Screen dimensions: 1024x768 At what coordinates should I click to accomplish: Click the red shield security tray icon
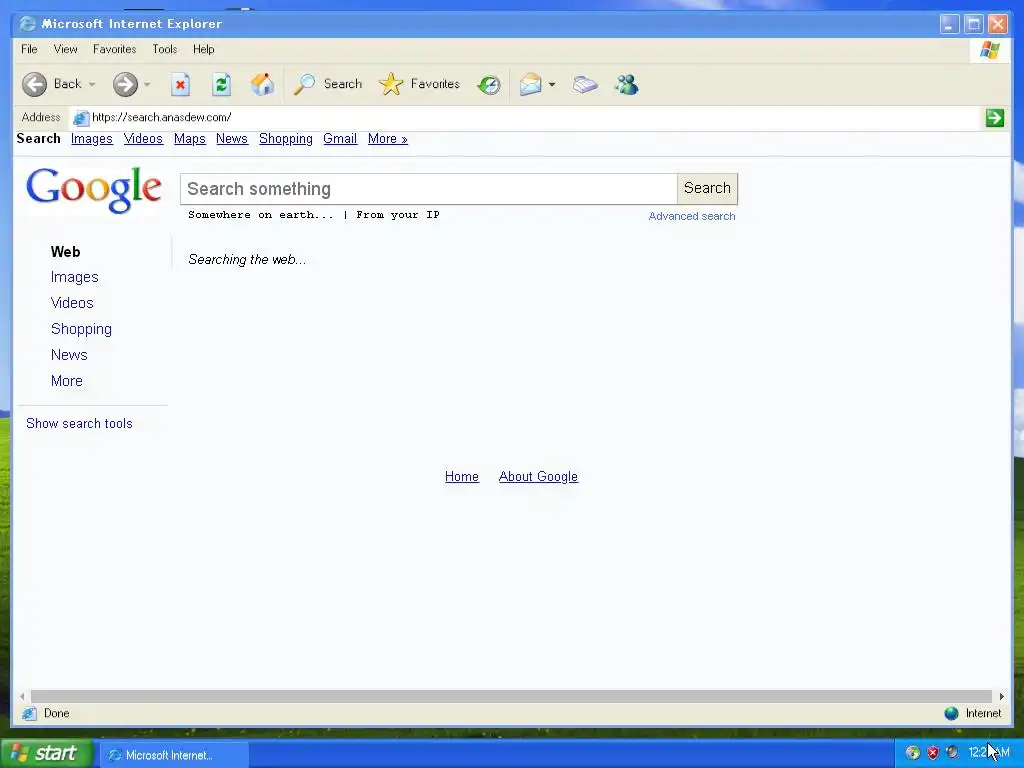pyautogui.click(x=933, y=753)
